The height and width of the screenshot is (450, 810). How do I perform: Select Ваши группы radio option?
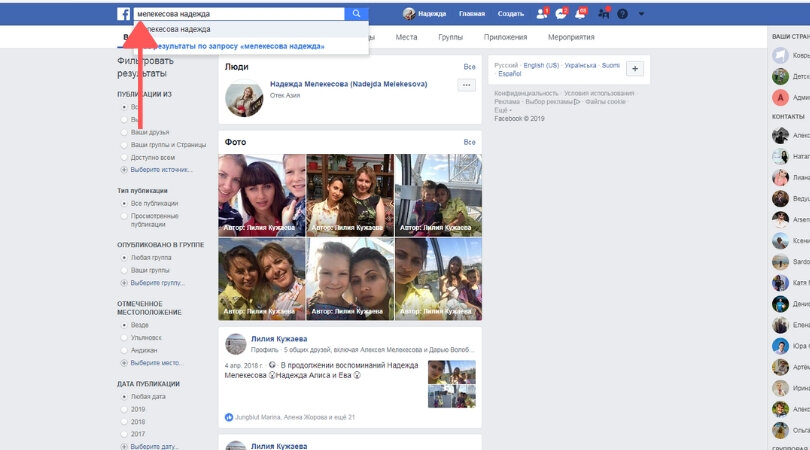pos(124,270)
